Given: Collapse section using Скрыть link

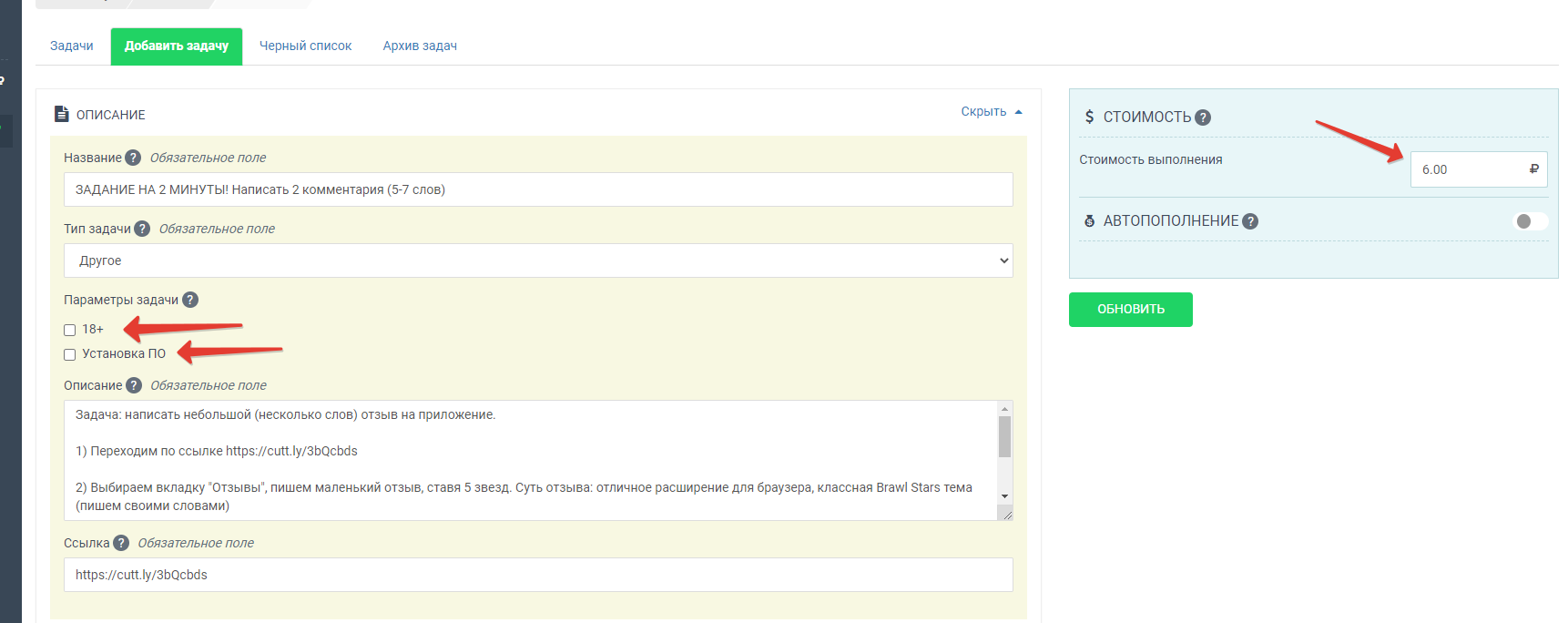Looking at the screenshot, I should click(991, 111).
